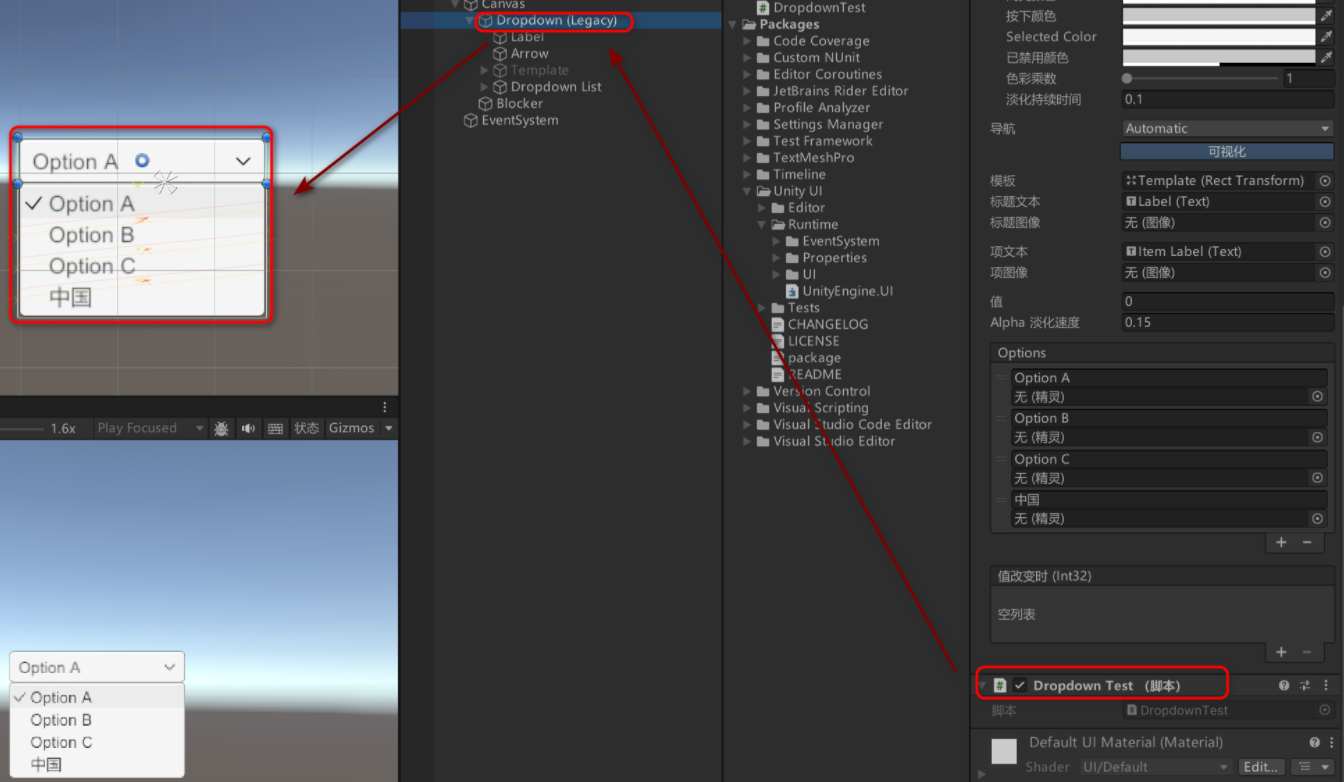This screenshot has height=782, width=1344.
Task: Select EventSystem in the hierarchy
Action: pyautogui.click(x=520, y=121)
